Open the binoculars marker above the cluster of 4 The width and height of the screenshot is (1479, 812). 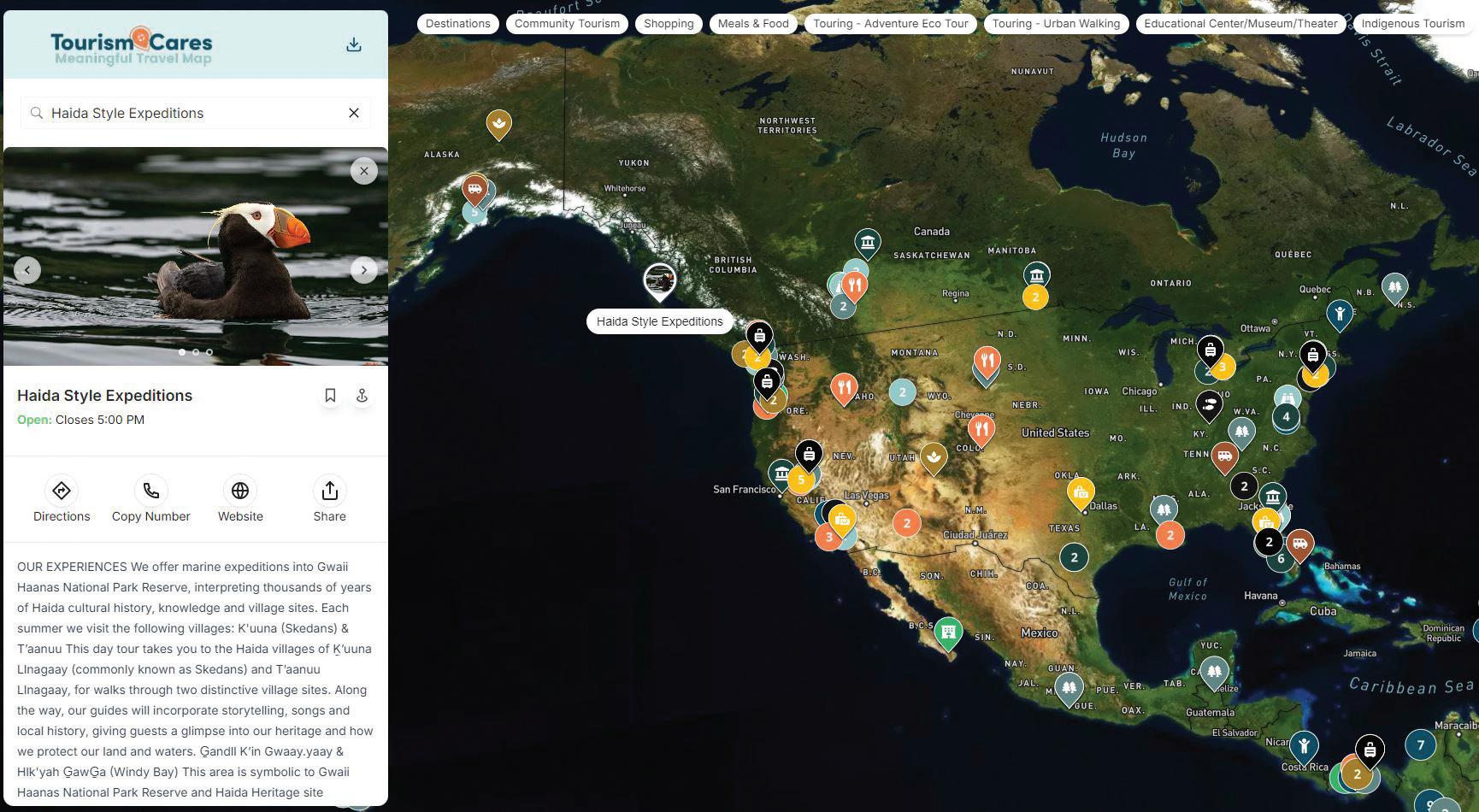coord(1287,398)
